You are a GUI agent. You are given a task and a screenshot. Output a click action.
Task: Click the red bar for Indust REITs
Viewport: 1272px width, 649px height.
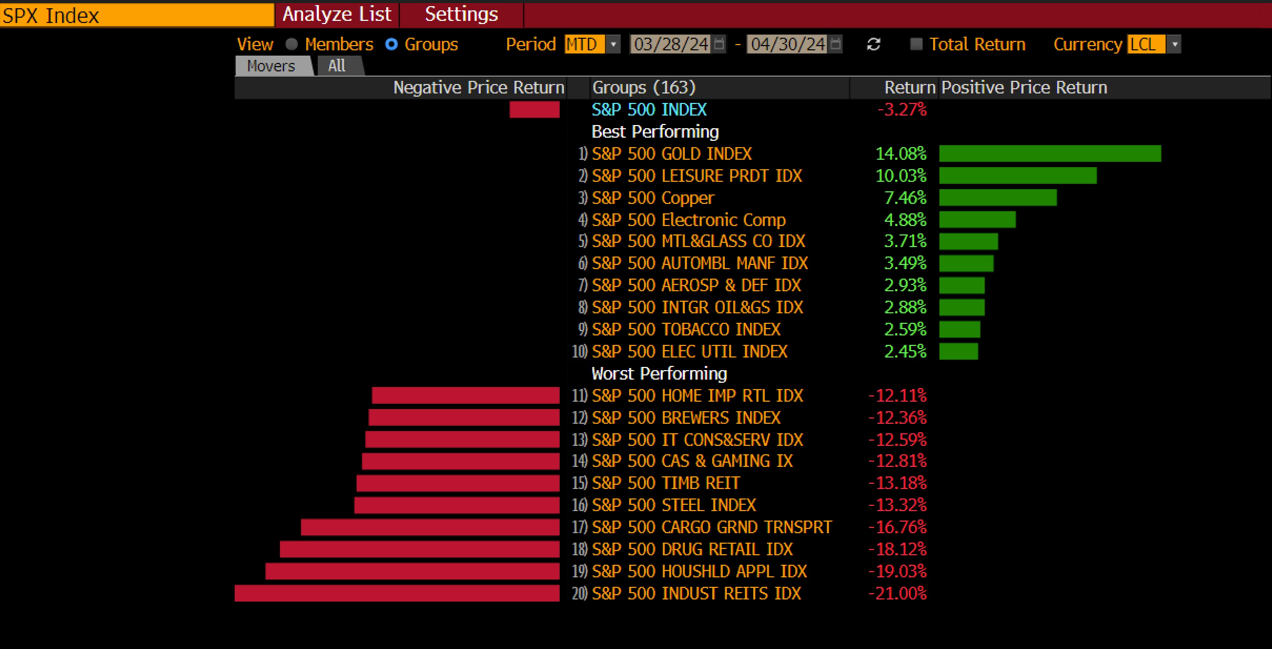pyautogui.click(x=397, y=593)
